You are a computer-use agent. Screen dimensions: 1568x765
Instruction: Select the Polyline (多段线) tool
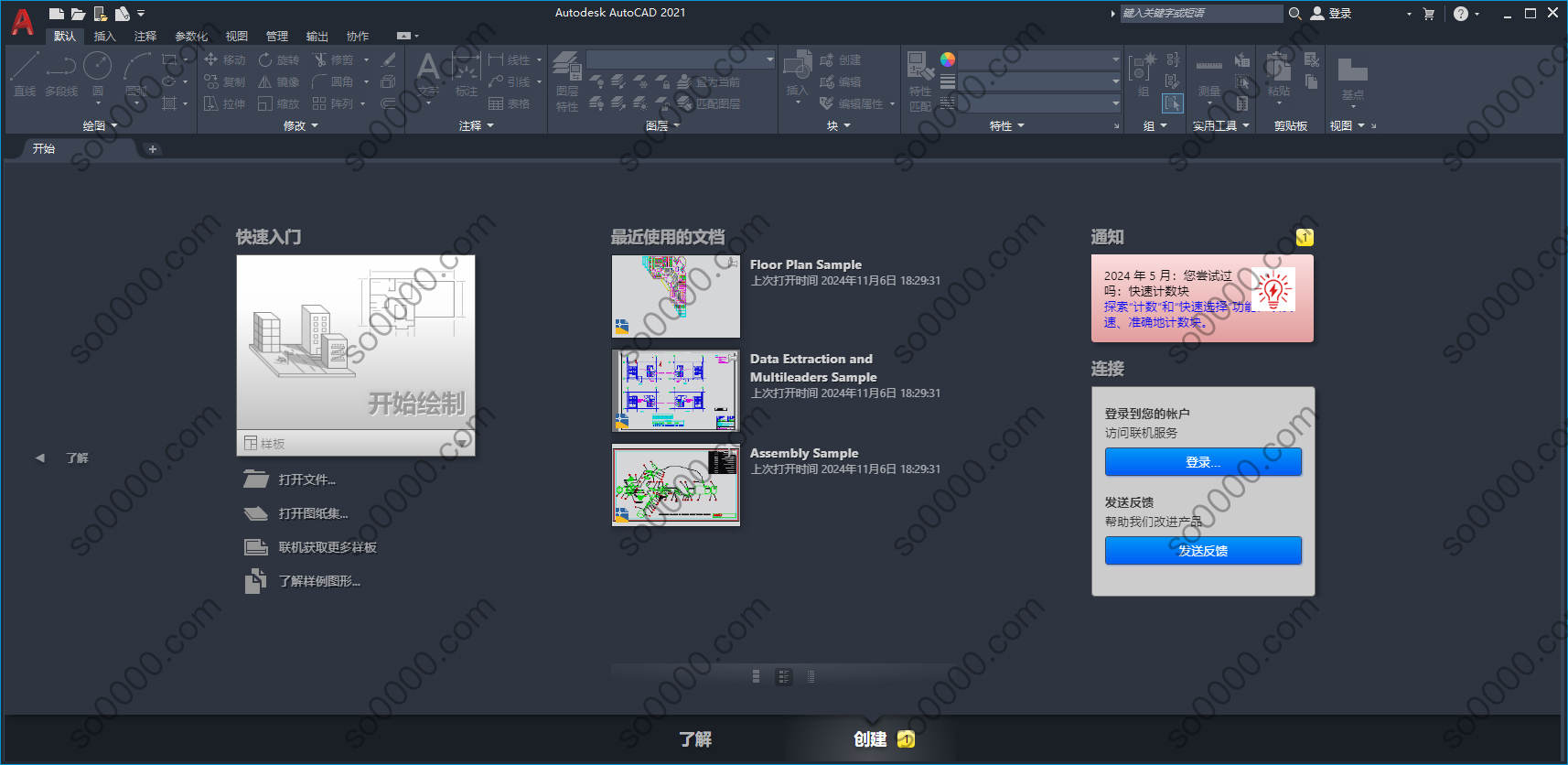(61, 75)
